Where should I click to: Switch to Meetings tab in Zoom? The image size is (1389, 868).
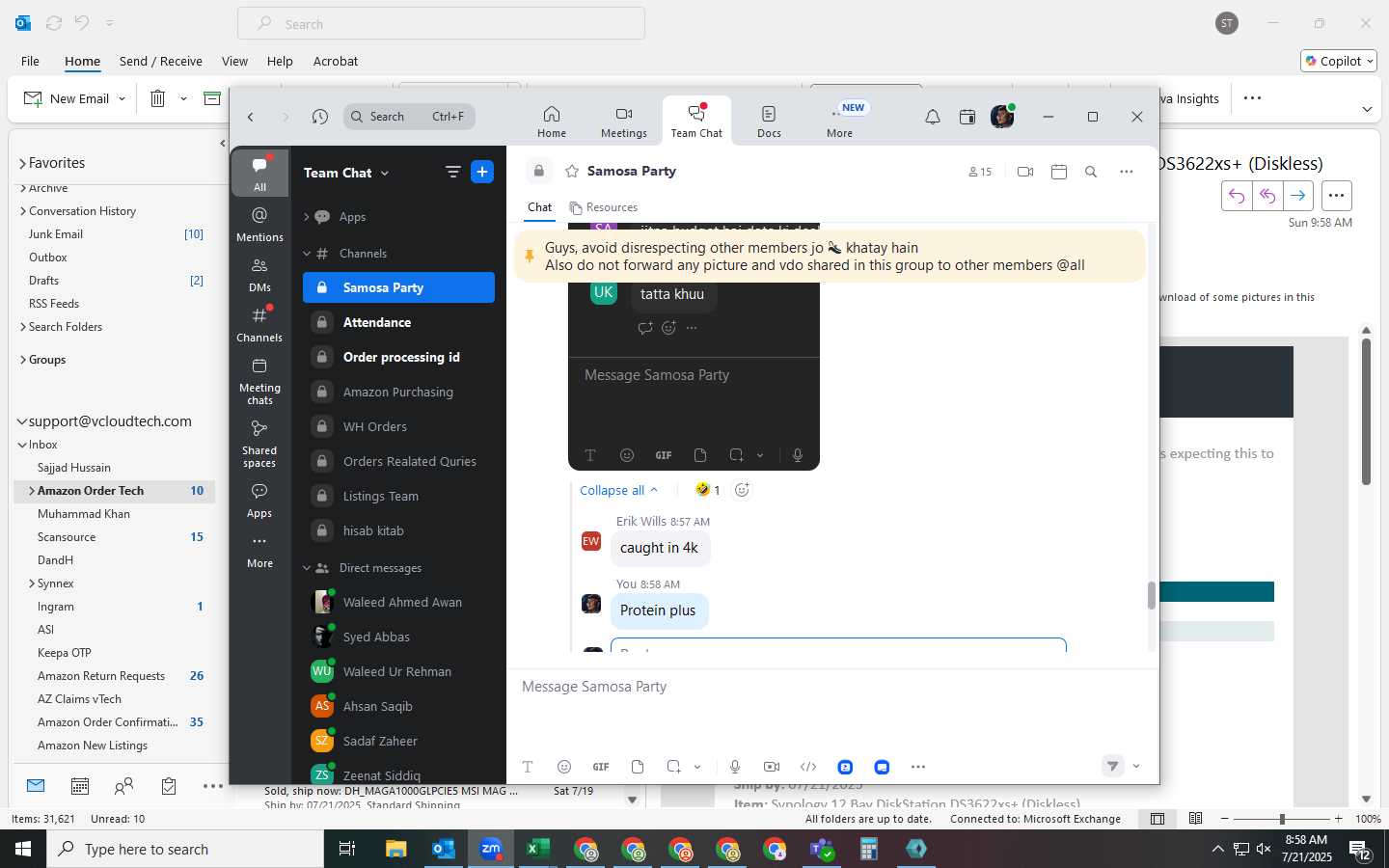click(624, 122)
